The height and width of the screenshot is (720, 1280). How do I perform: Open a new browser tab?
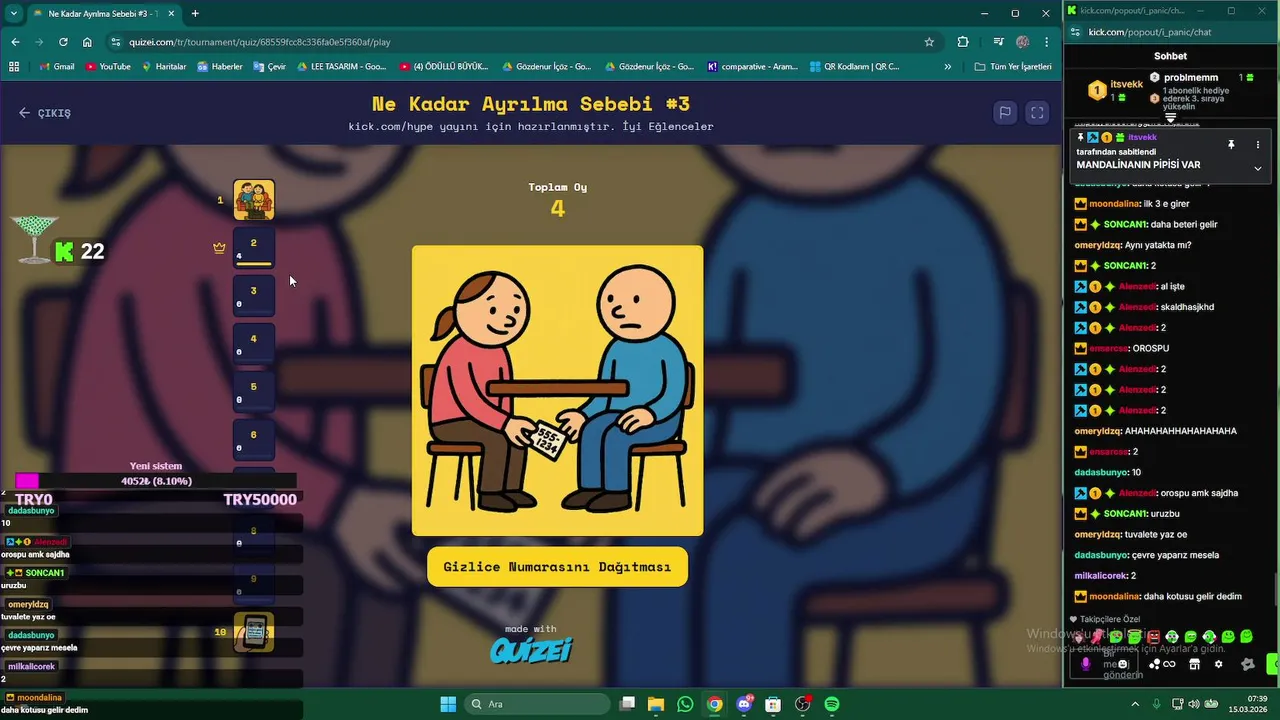[195, 13]
